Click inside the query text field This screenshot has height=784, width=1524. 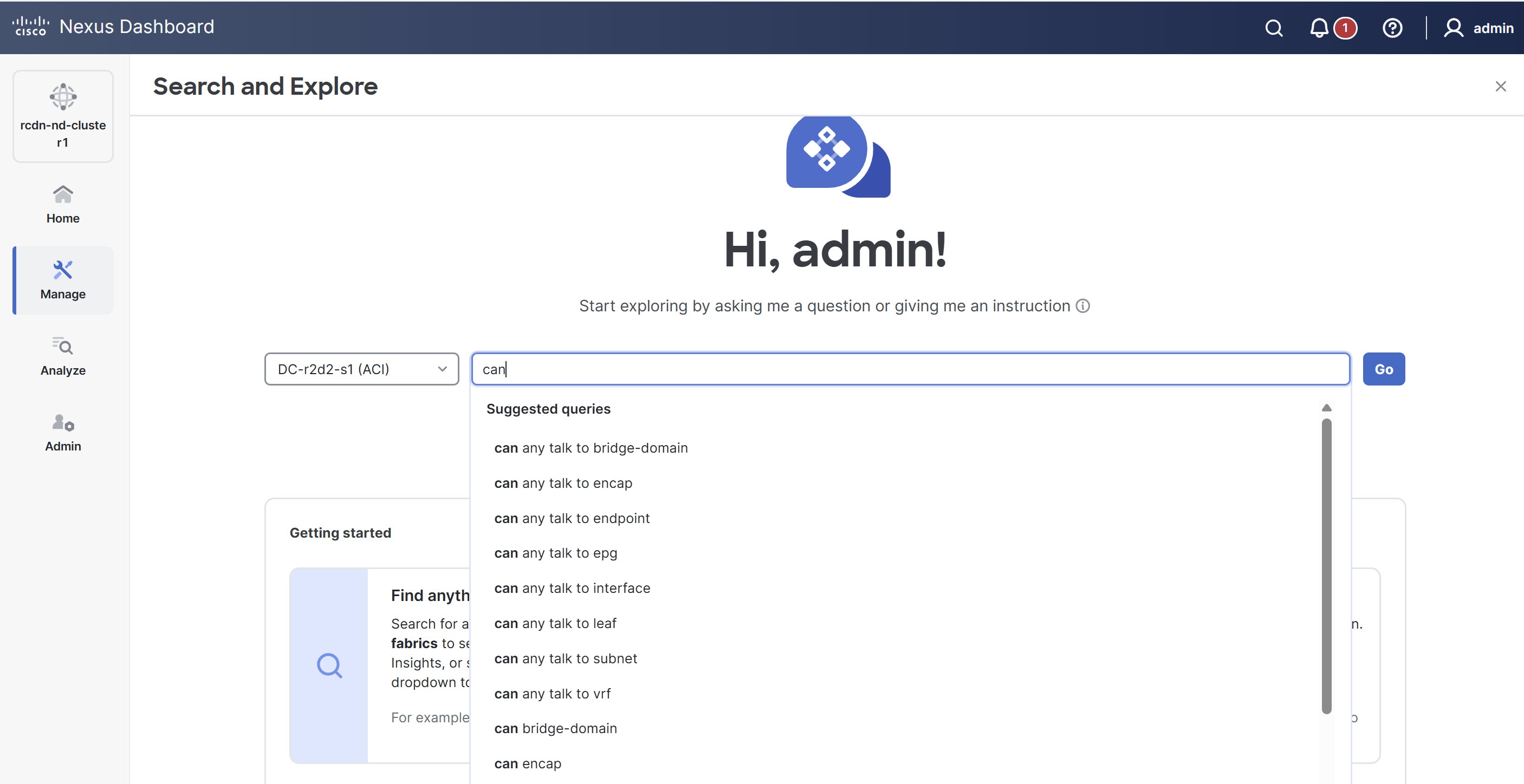910,369
